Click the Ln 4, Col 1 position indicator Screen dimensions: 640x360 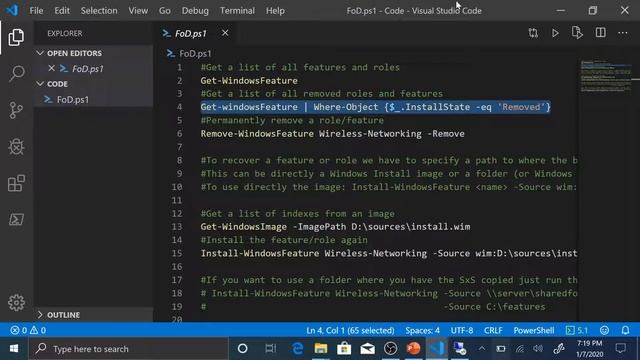pyautogui.click(x=350, y=330)
